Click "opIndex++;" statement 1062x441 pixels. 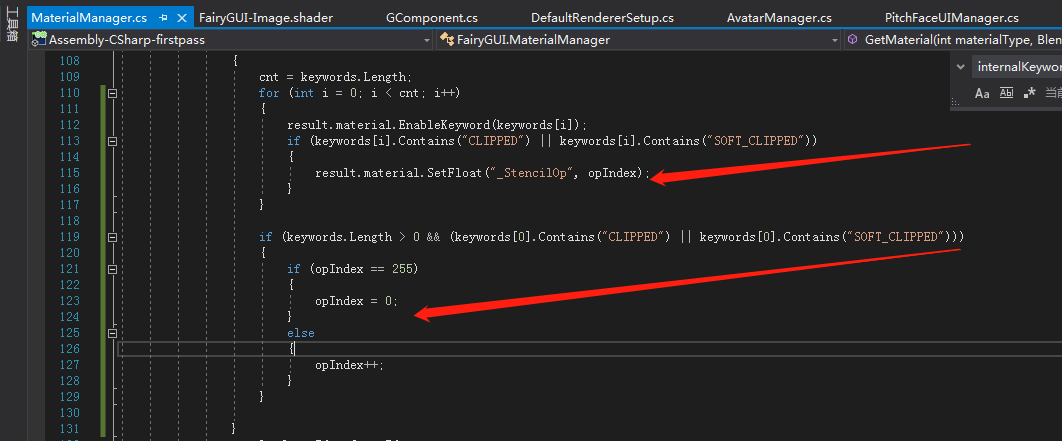tap(349, 364)
